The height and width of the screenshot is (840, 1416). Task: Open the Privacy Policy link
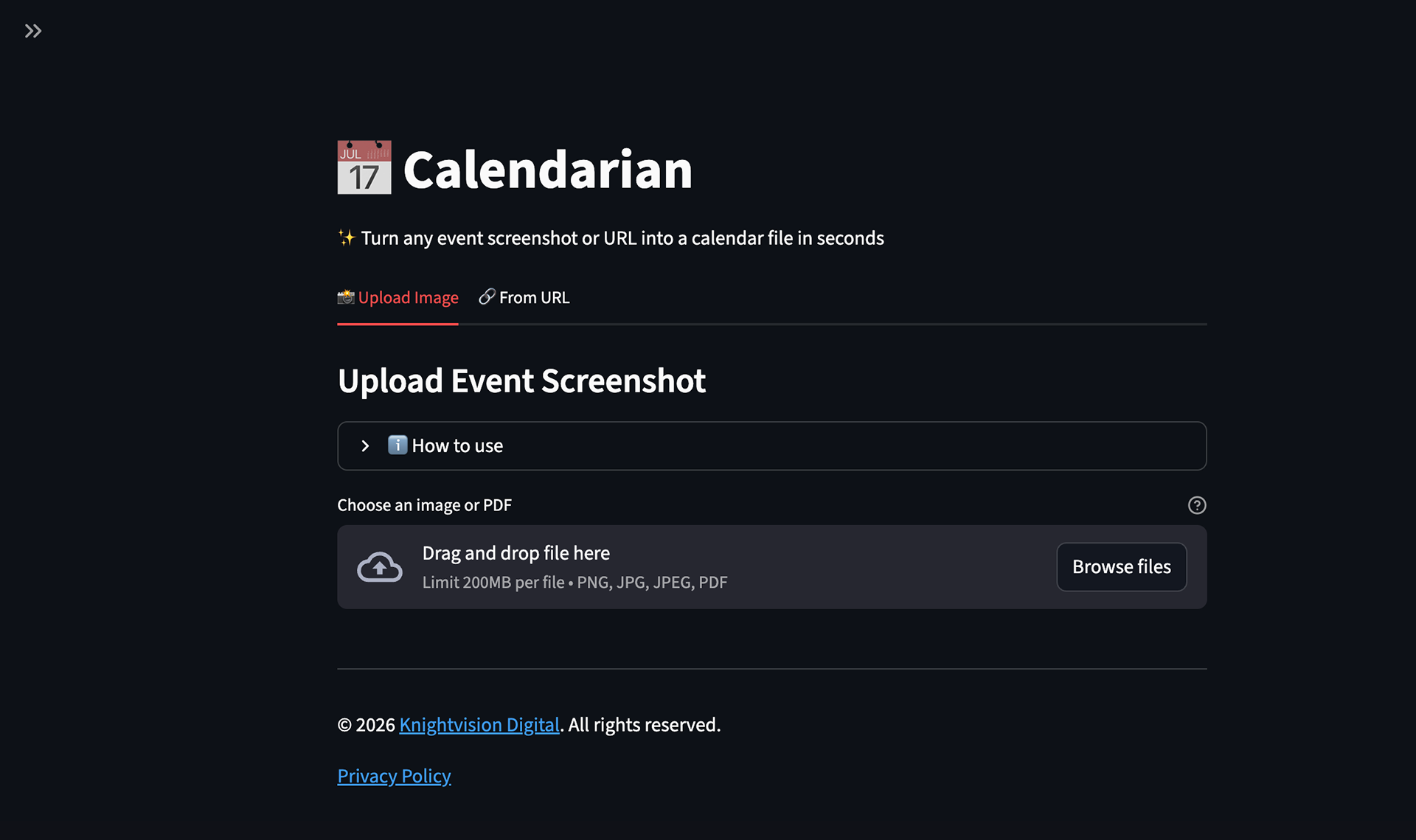pyautogui.click(x=394, y=777)
